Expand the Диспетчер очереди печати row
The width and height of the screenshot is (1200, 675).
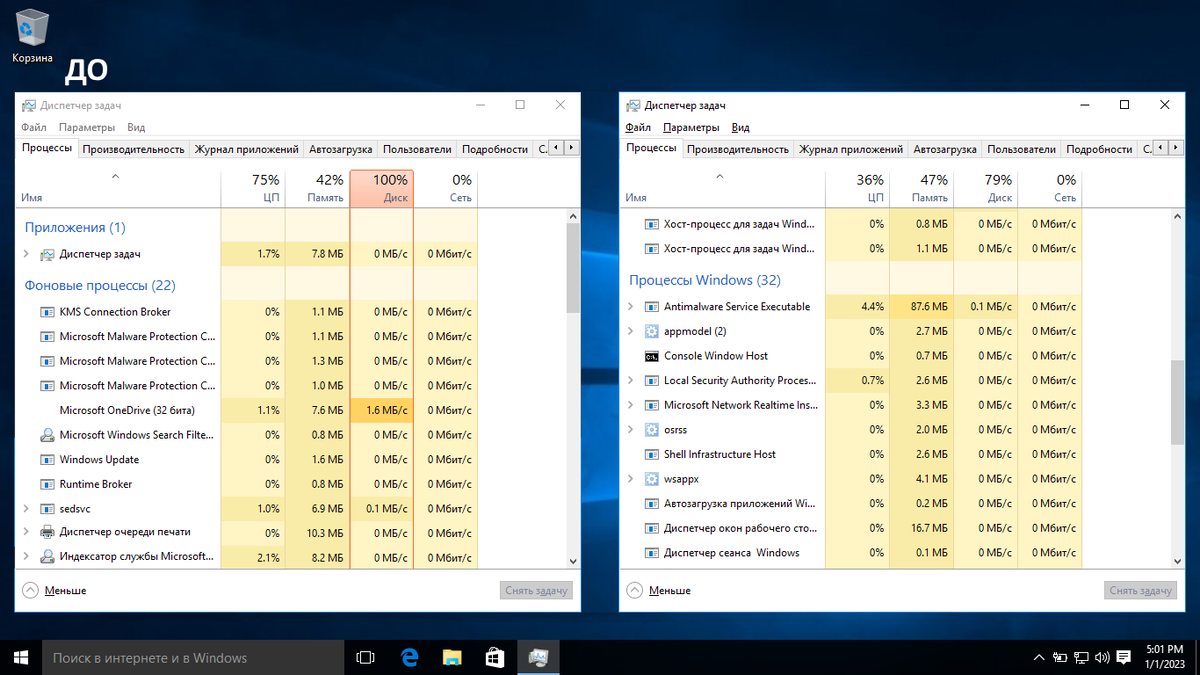point(27,532)
